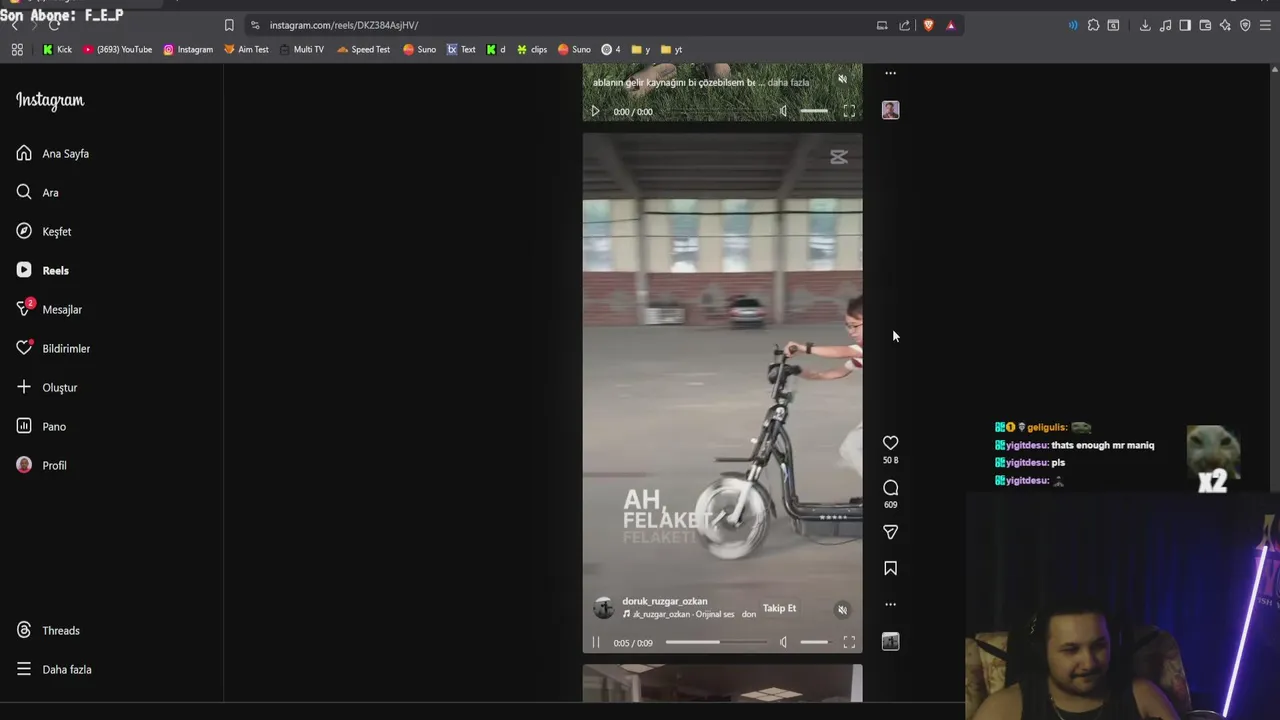The width and height of the screenshot is (1280, 720).
Task: Toggle mute in top reel control bar
Action: 783,111
